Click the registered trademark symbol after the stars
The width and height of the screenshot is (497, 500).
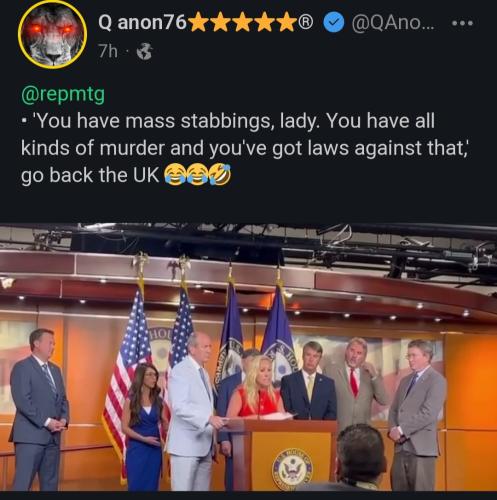[x=306, y=22]
